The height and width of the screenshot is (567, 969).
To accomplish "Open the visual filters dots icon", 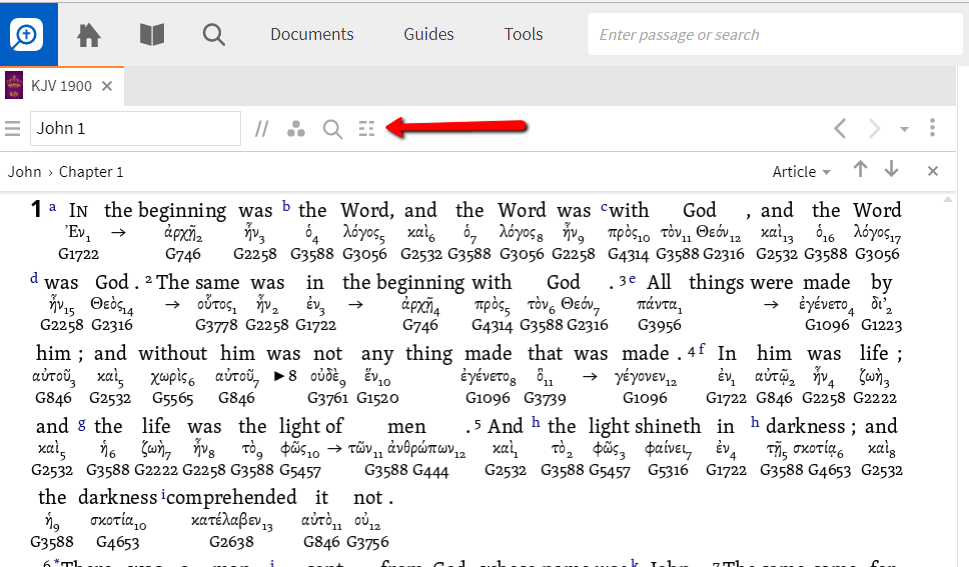I will tap(296, 129).
